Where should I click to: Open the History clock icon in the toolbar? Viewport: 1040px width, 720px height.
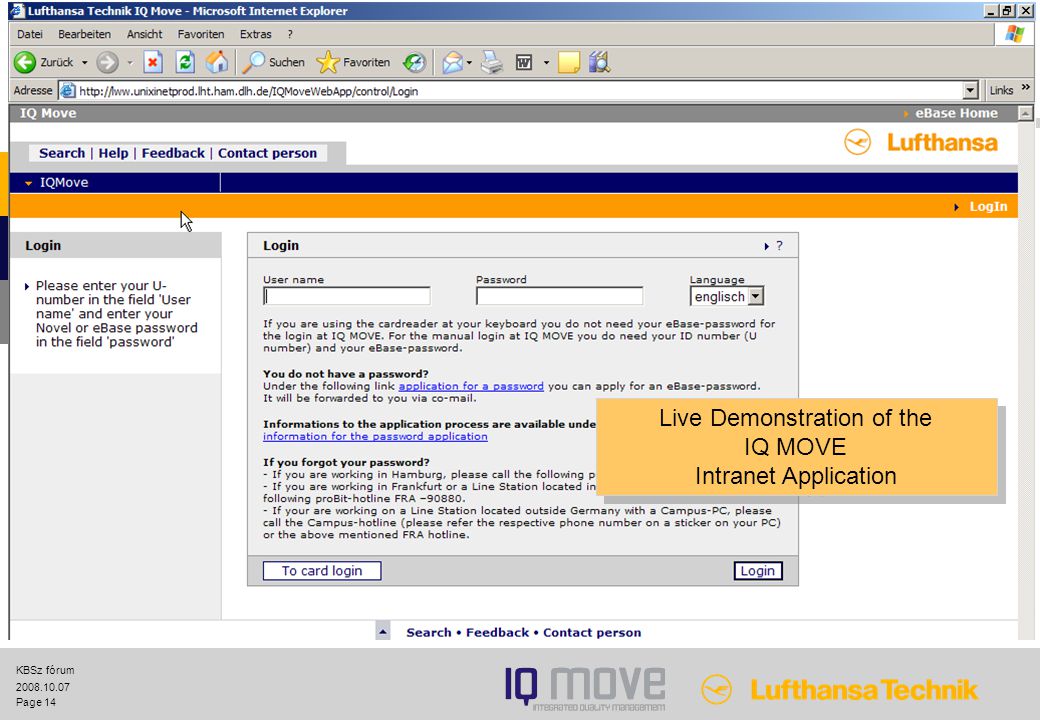tap(415, 62)
